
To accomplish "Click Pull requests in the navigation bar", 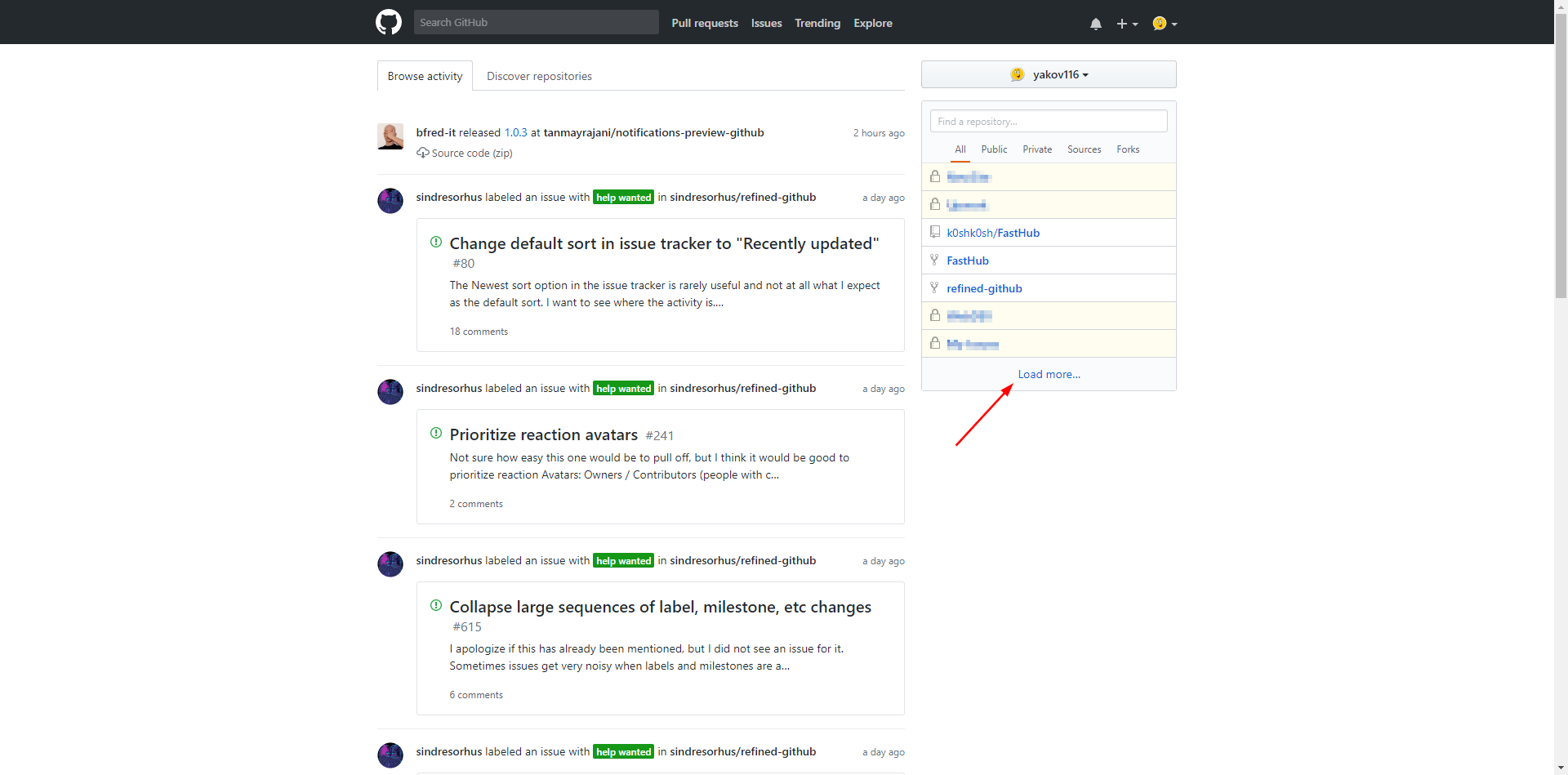I will (704, 23).
